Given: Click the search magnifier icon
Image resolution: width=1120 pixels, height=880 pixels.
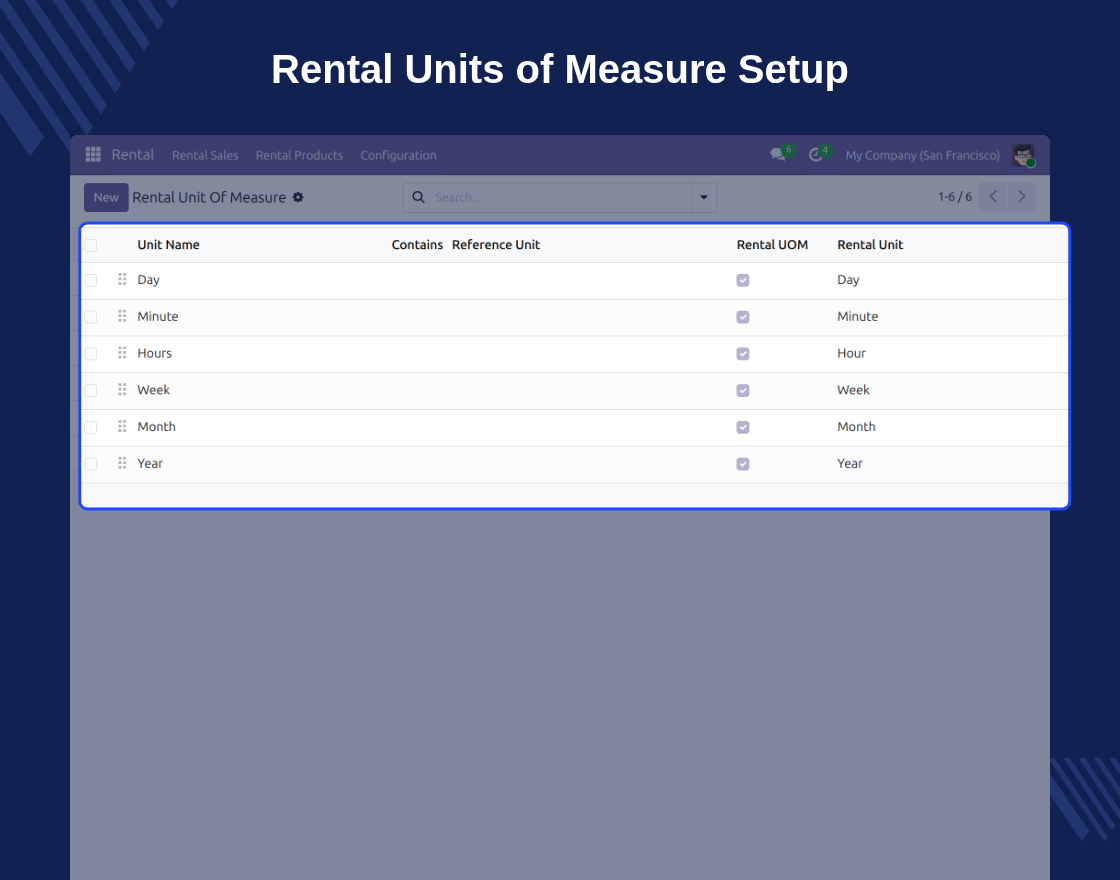Looking at the screenshot, I should 419,197.
